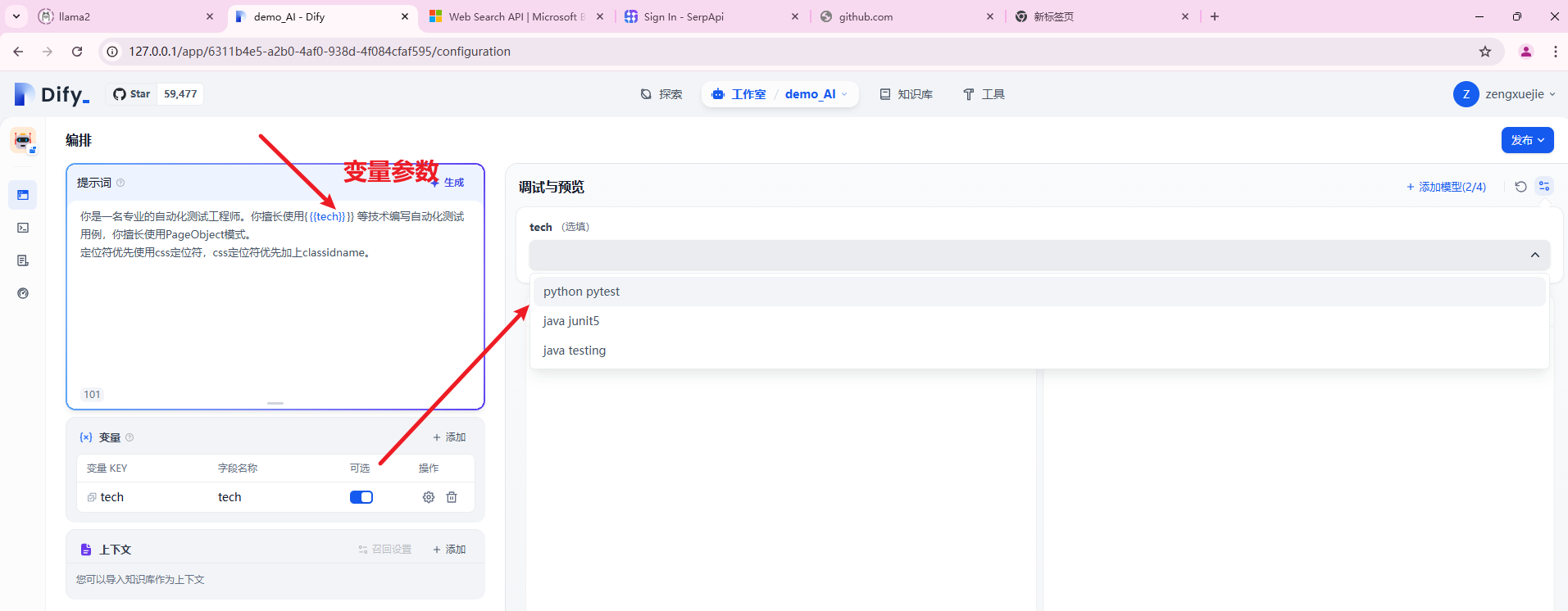Open the API access terminal sidebar icon
The height and width of the screenshot is (611, 1568).
coord(23,228)
